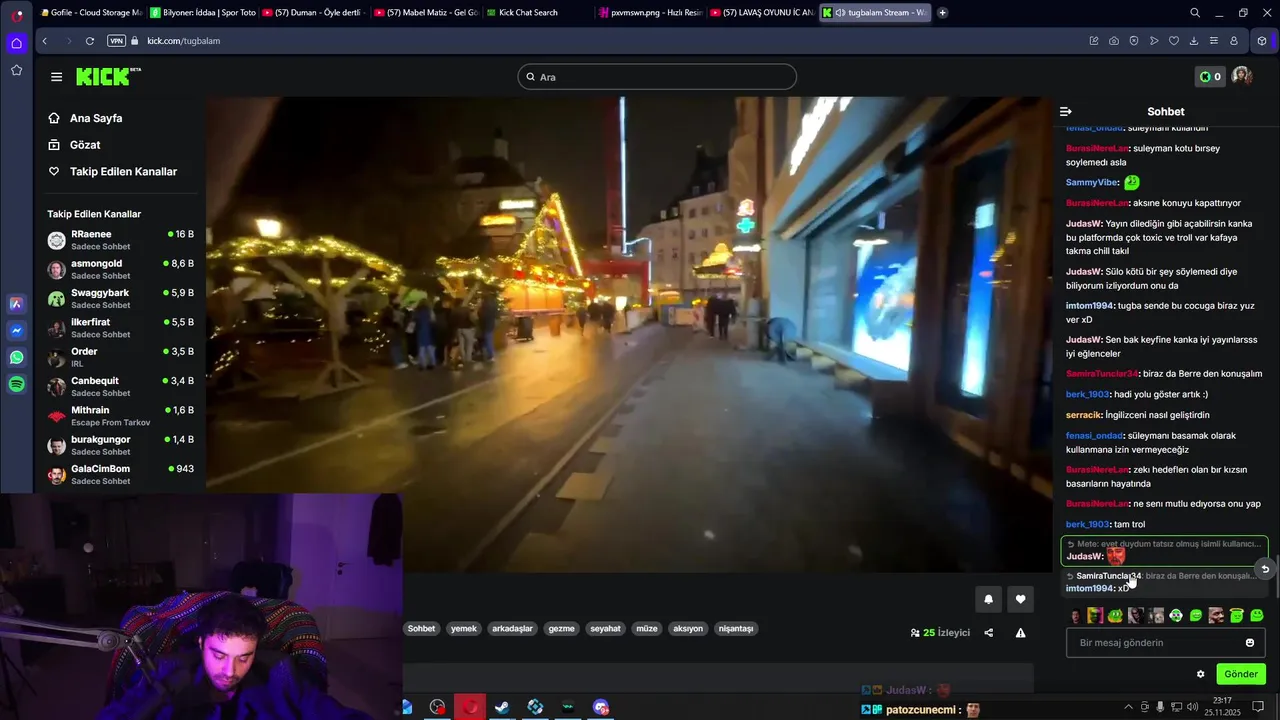Screen dimensions: 1280x720
Task: Select the nişantaşı tag
Action: (736, 629)
